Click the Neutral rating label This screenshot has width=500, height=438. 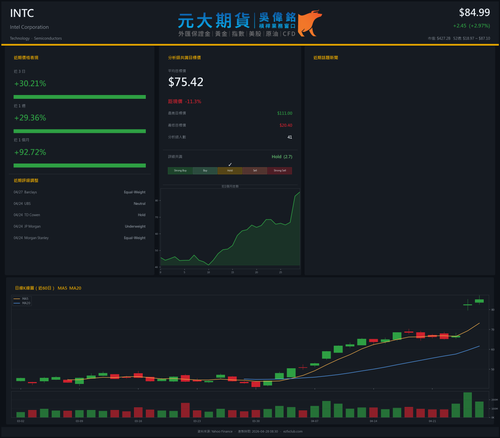pos(140,204)
